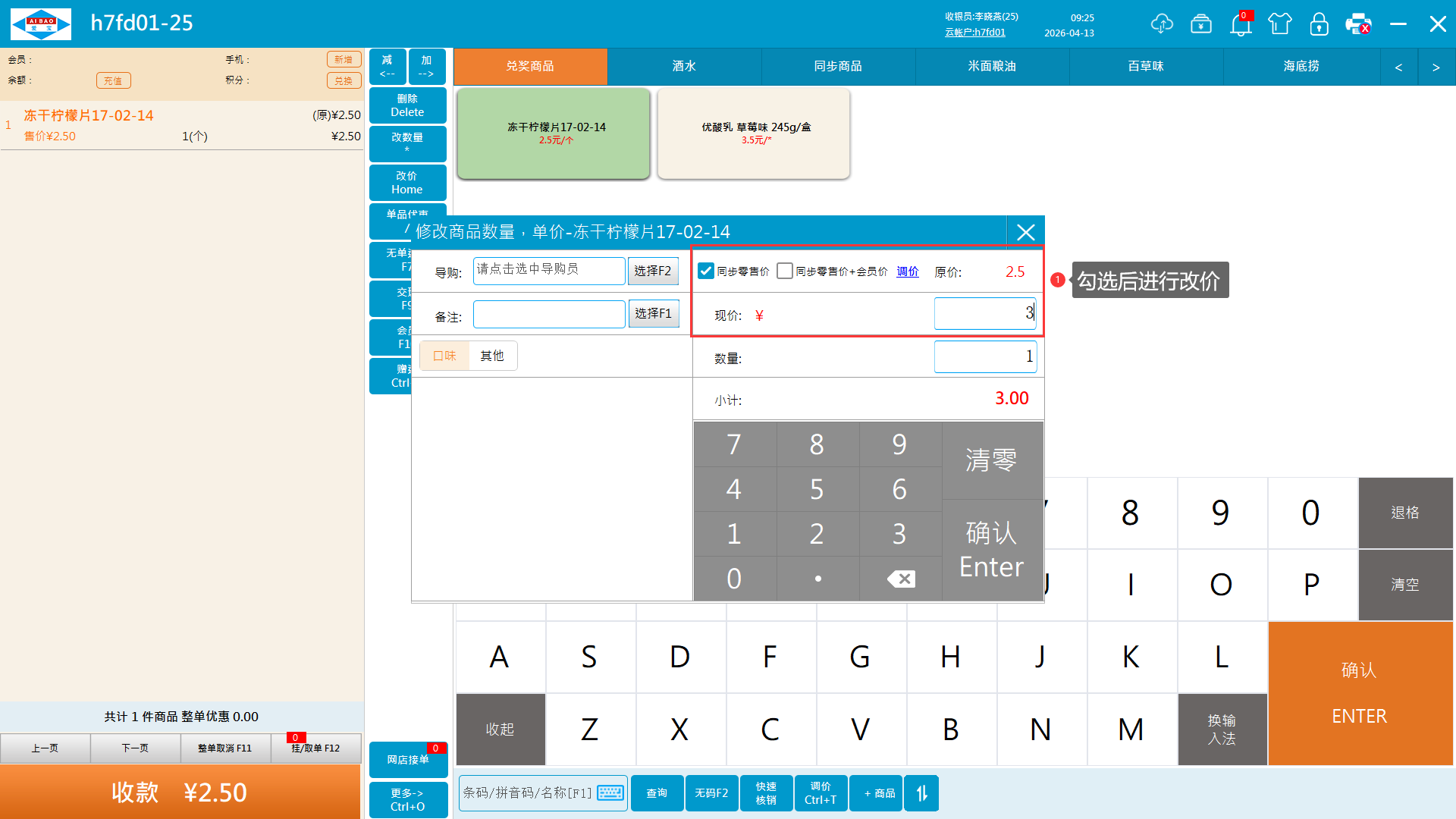This screenshot has height=819, width=1456.
Task: Click the 现价 price input field
Action: pos(984,313)
